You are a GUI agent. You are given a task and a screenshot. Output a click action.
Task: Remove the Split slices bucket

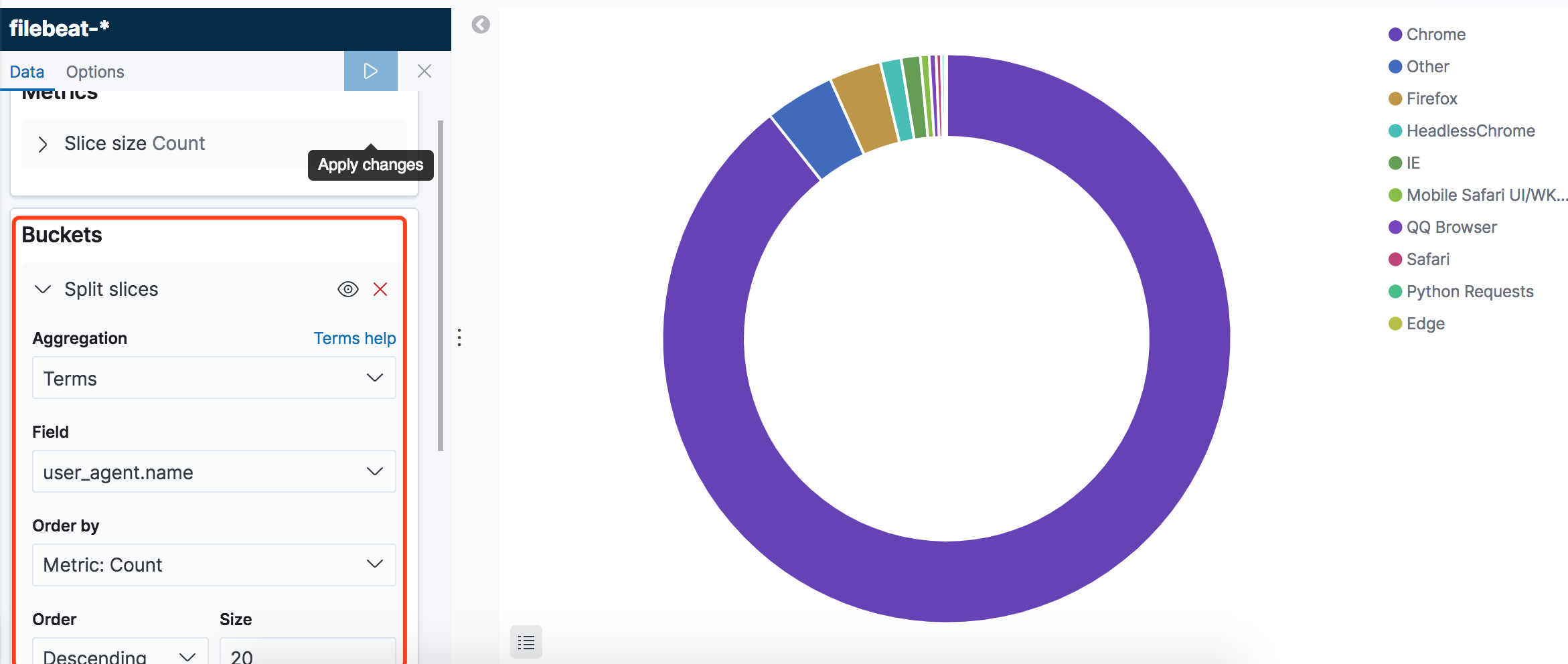click(x=380, y=289)
